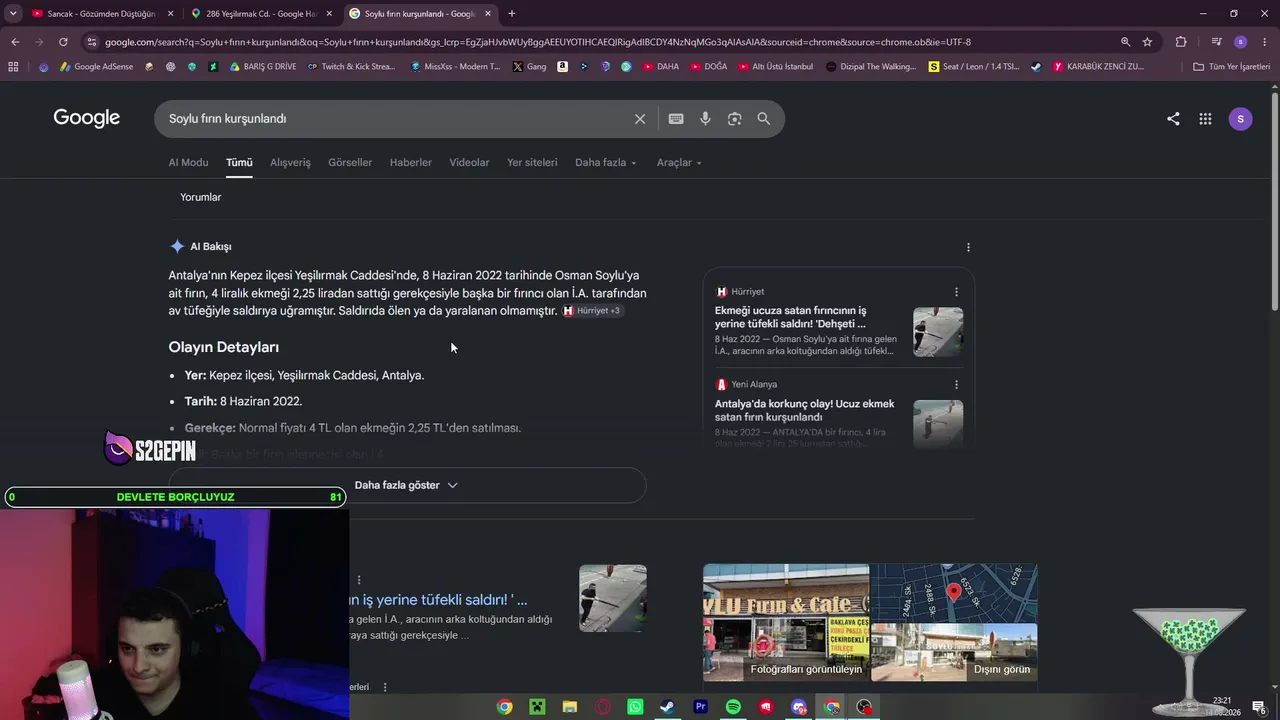Open the Dizipal The Walking... bookmark
This screenshot has height=720, width=1280.
871,67
